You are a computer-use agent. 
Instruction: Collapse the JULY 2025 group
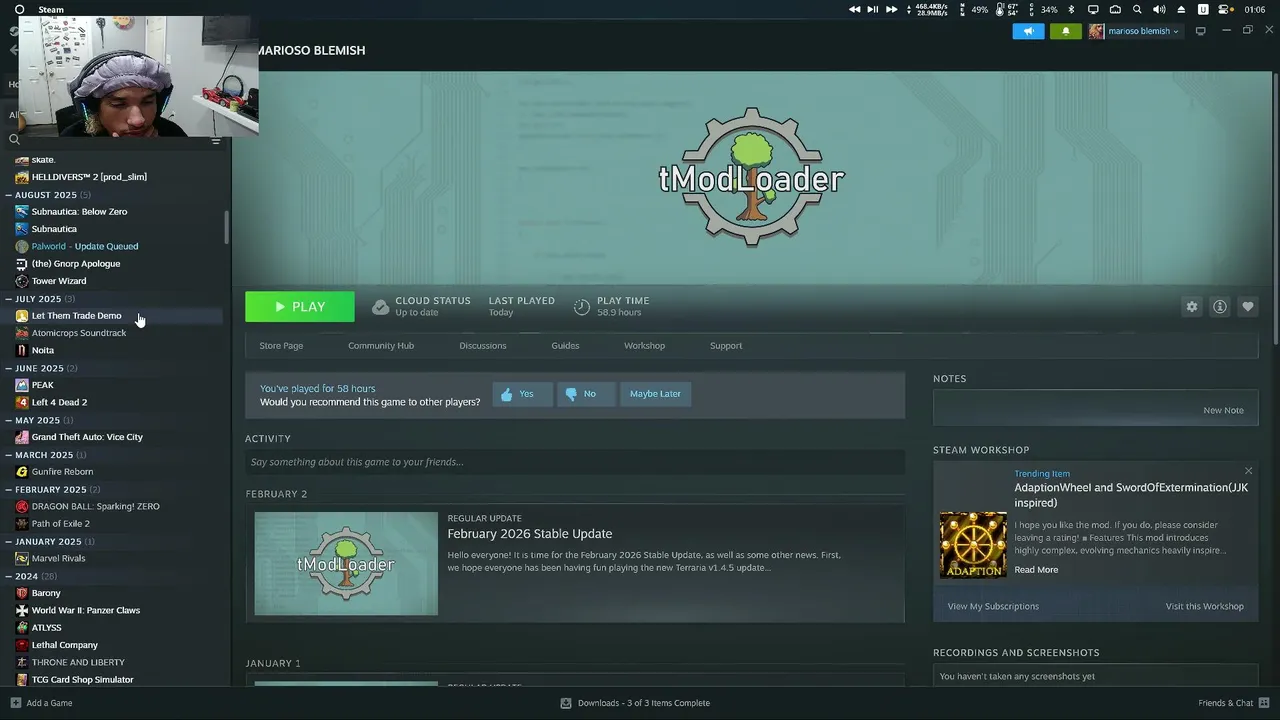tap(9, 299)
